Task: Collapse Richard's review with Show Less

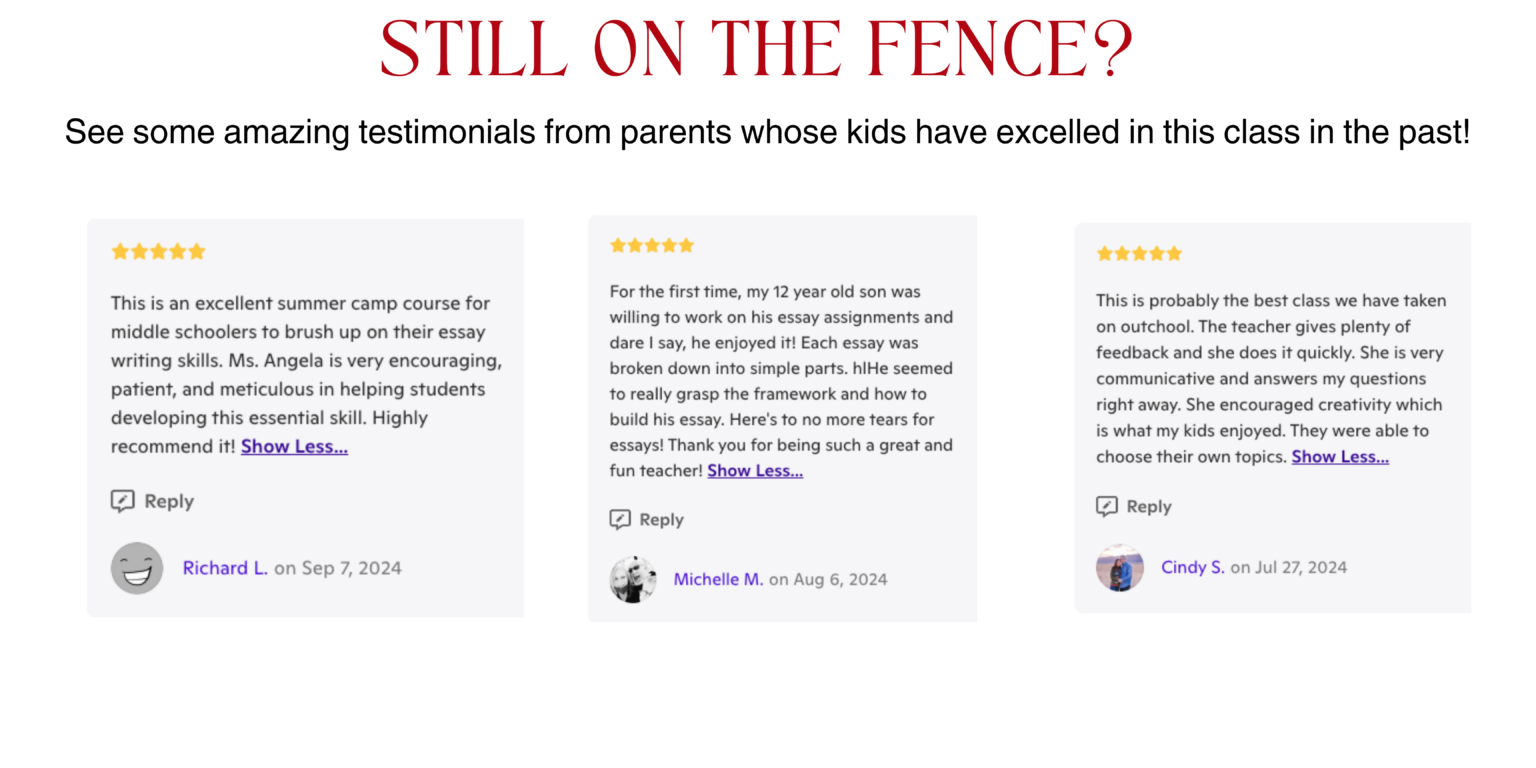Action: tap(294, 446)
